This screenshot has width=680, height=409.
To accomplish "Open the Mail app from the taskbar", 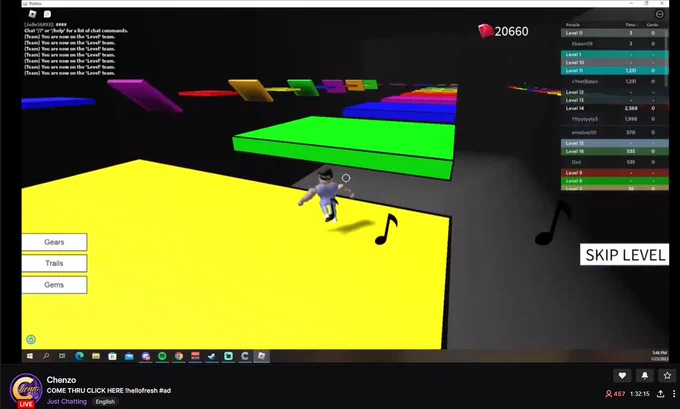I will click(129, 356).
